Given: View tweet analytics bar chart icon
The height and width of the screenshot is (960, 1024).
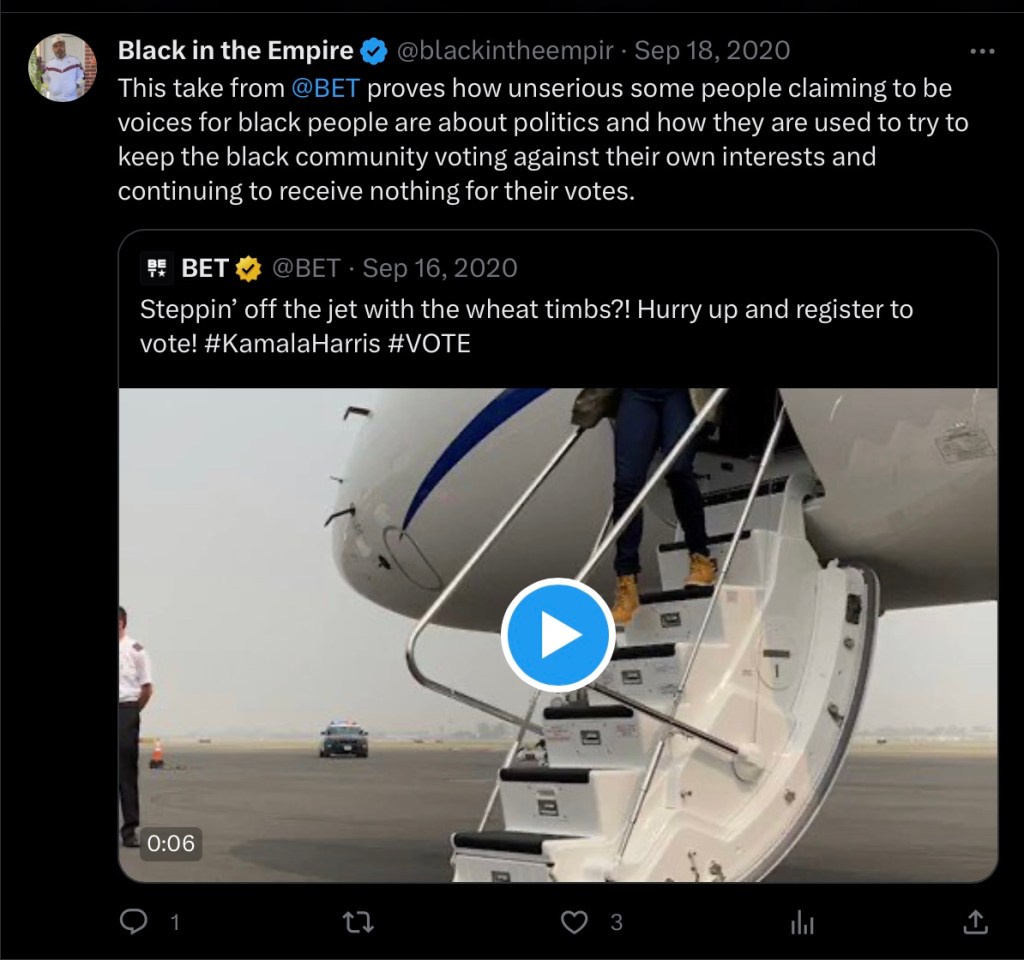Looking at the screenshot, I should pos(802,921).
